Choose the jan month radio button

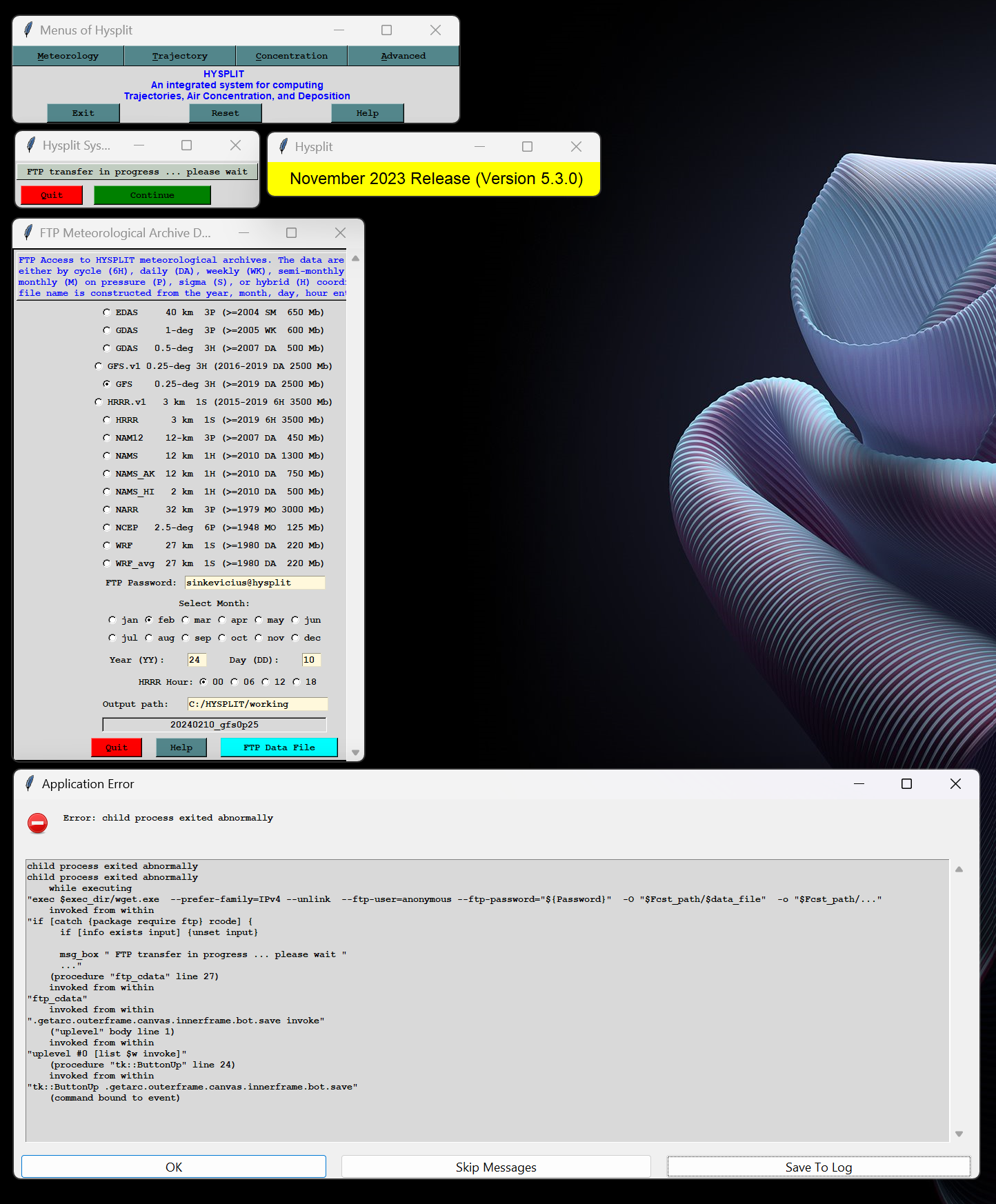[112, 620]
